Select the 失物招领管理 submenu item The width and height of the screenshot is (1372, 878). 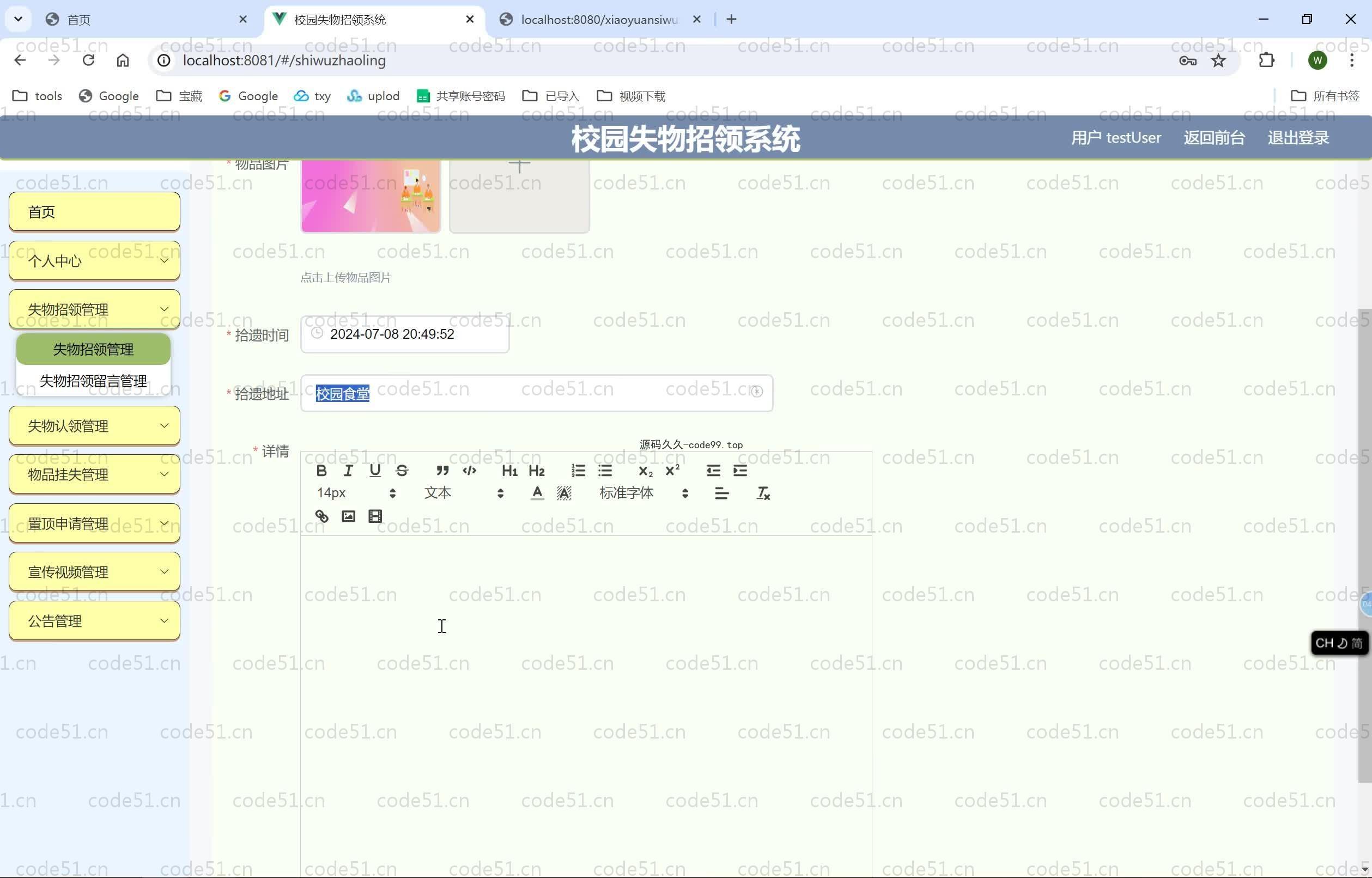coord(94,349)
